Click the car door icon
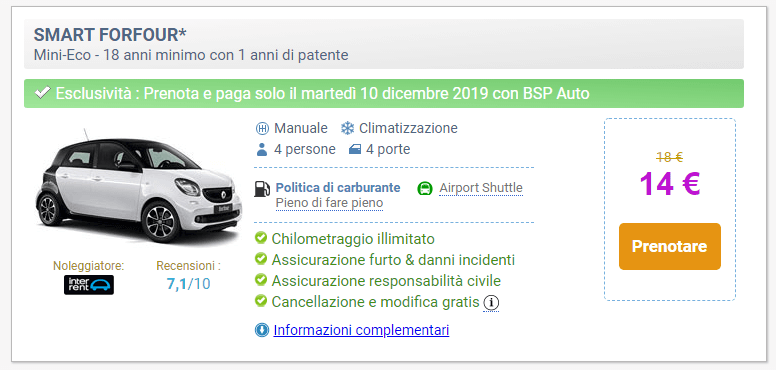Image resolution: width=776 pixels, height=370 pixels. 355,149
